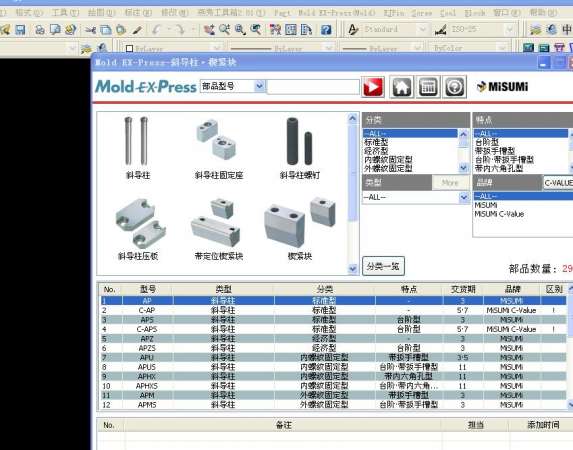Open the Tool Palettes icon

coord(306,29)
